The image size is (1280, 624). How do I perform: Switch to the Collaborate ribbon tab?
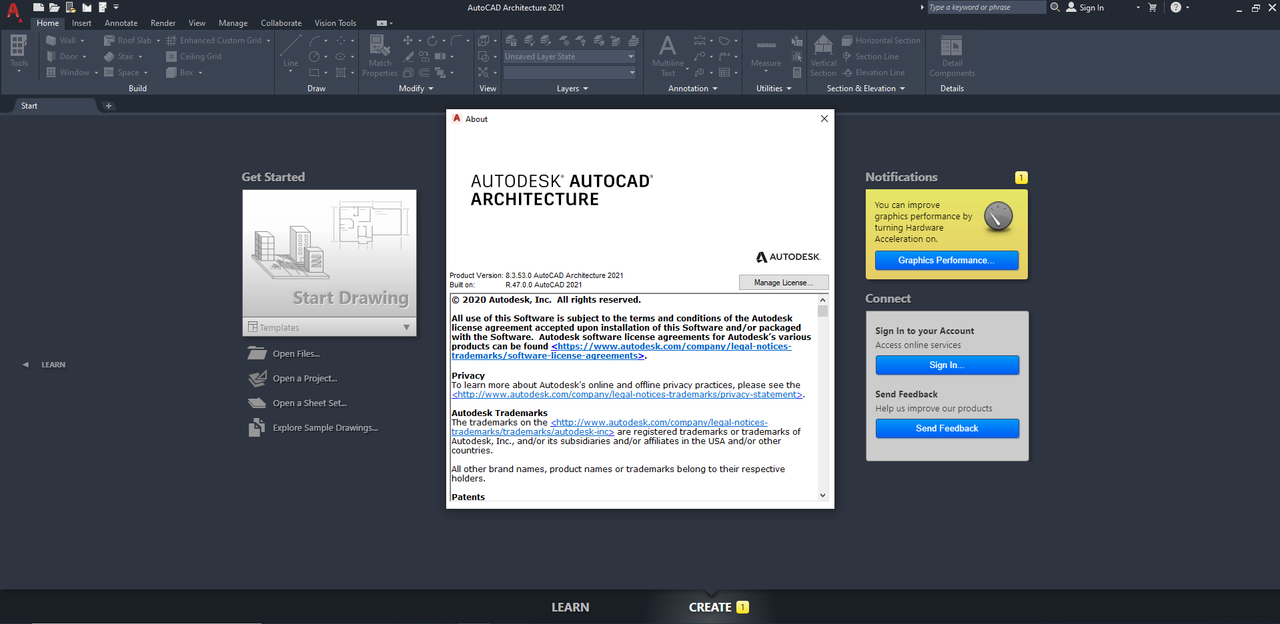pos(281,23)
